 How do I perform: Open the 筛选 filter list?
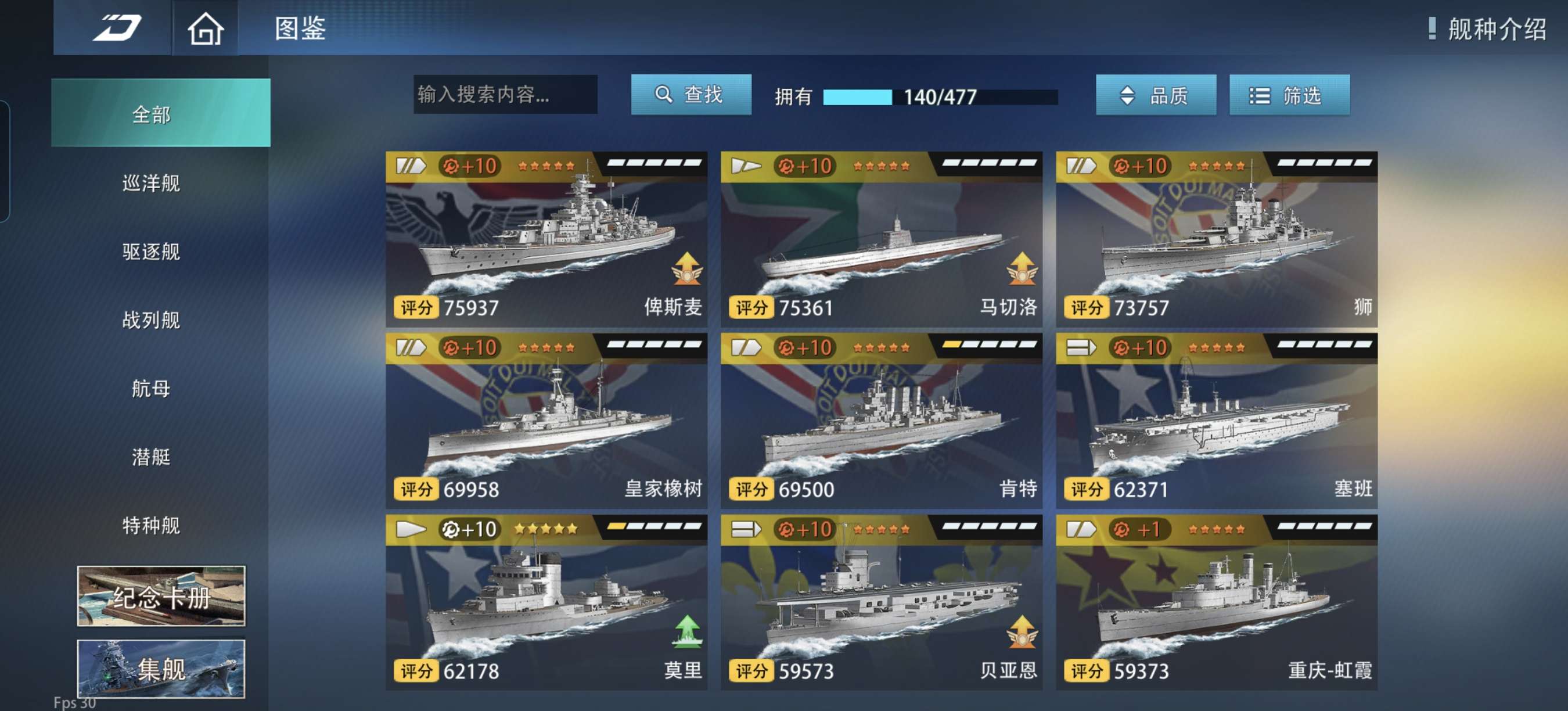[1289, 95]
